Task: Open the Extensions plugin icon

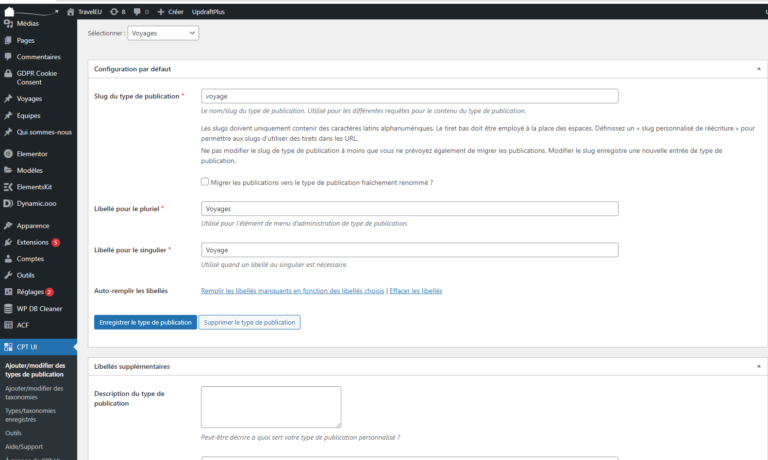Action: (x=8, y=242)
